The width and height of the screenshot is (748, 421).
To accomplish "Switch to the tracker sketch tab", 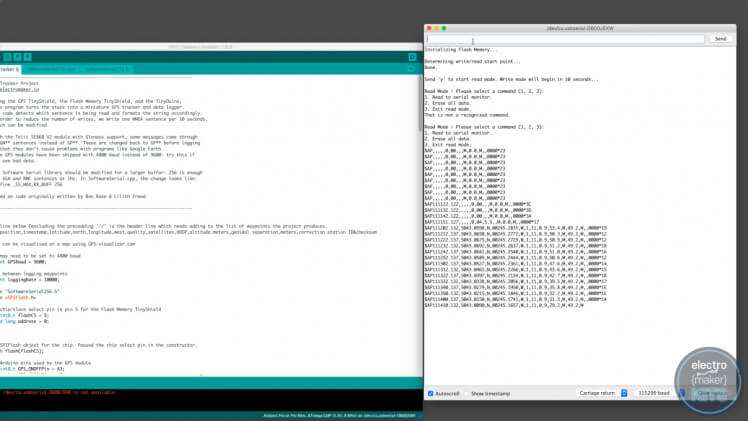I will point(10,69).
